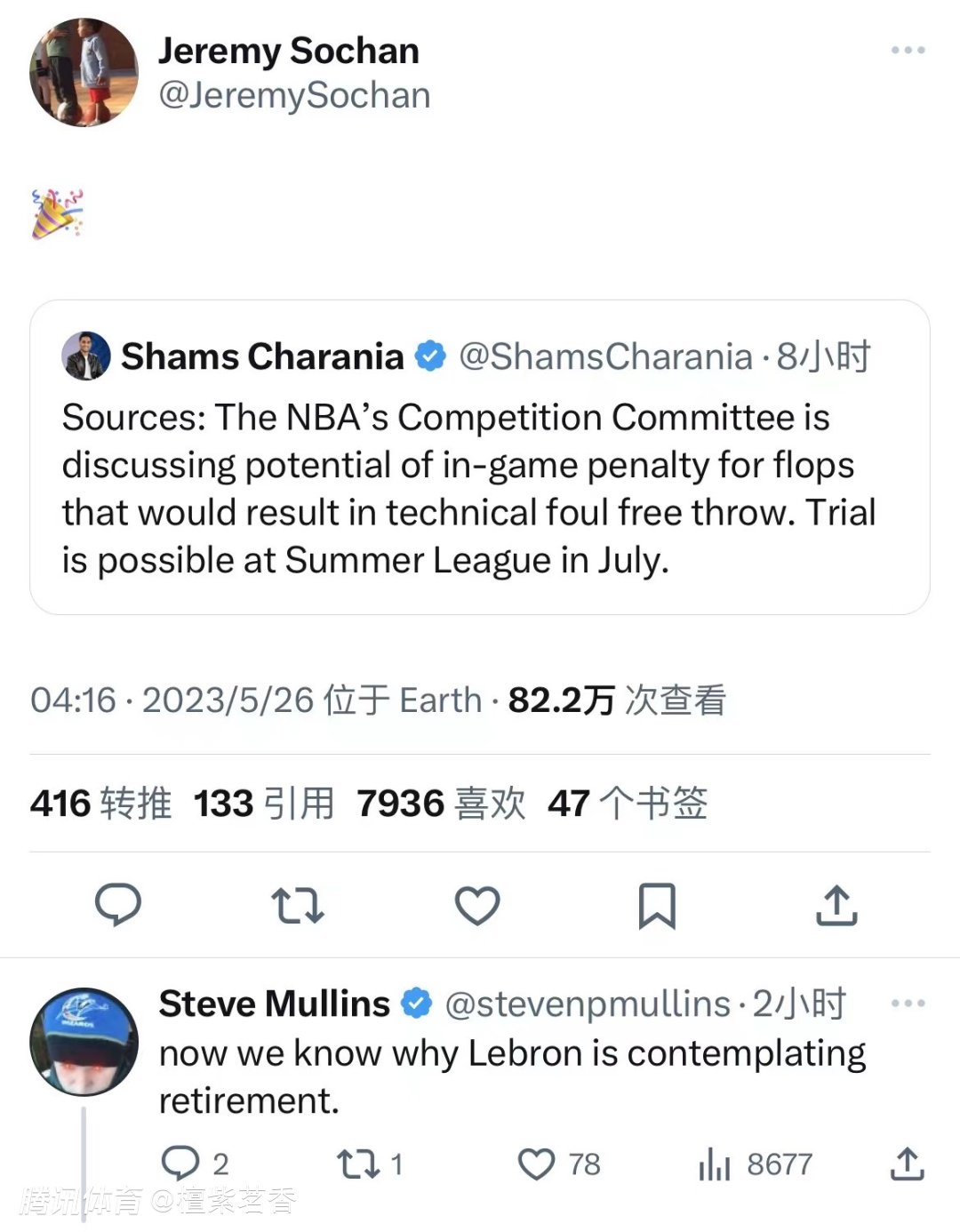Open Steve Mullins' profile avatar
This screenshot has width=960, height=1232.
(x=84, y=1041)
